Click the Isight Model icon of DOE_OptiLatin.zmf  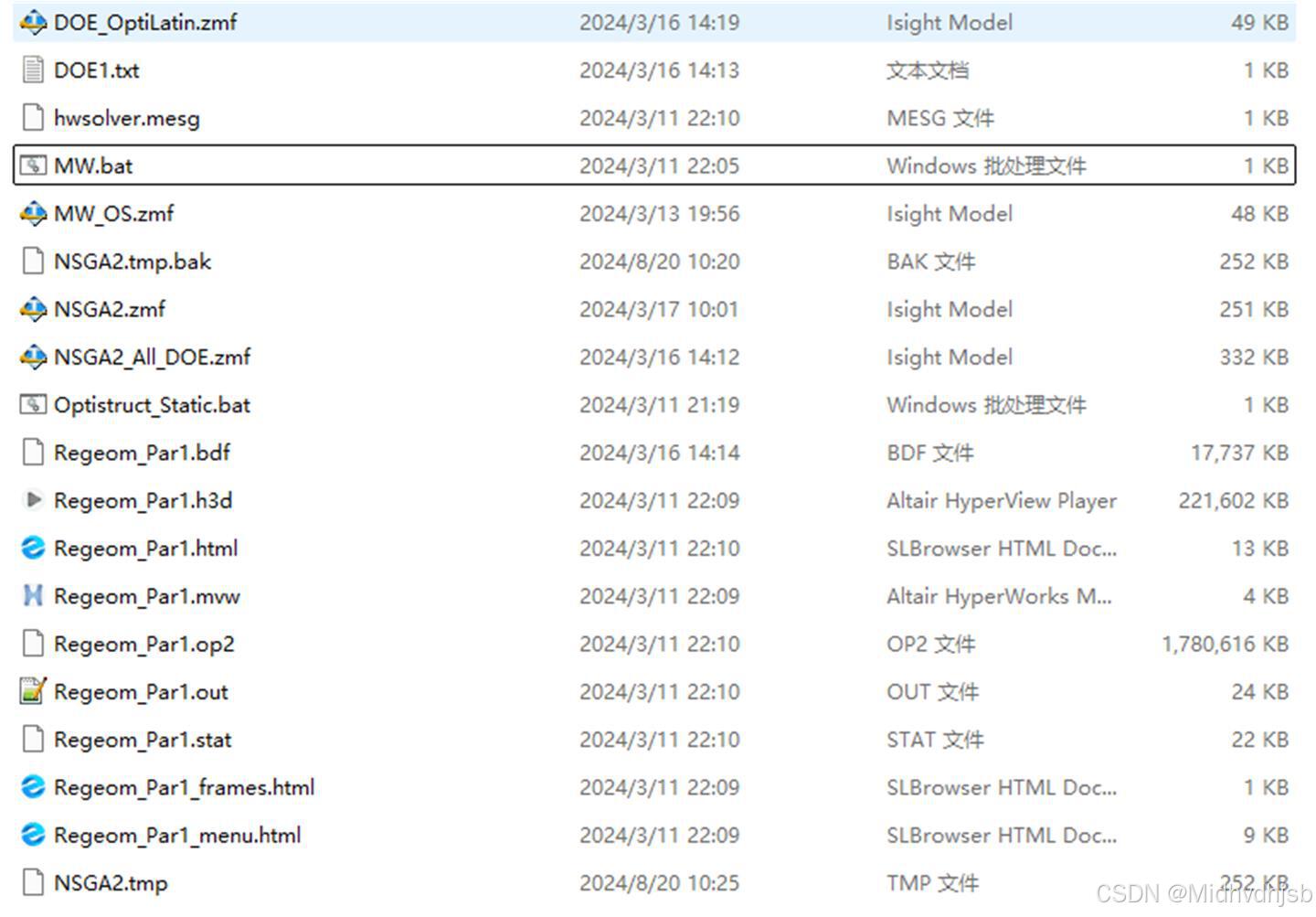tap(34, 22)
